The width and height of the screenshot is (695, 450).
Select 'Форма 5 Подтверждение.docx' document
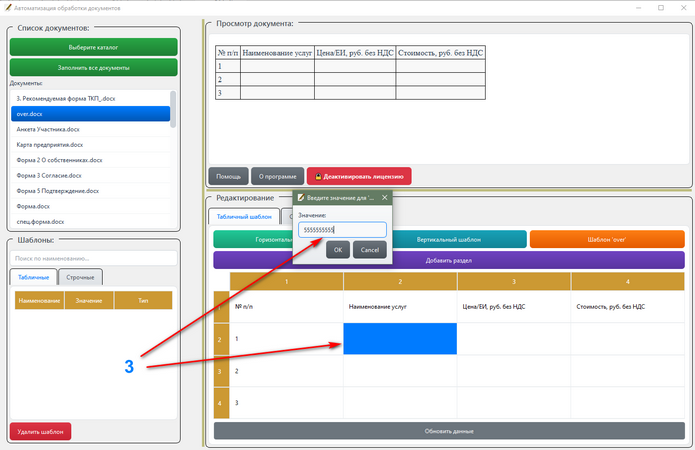90,191
